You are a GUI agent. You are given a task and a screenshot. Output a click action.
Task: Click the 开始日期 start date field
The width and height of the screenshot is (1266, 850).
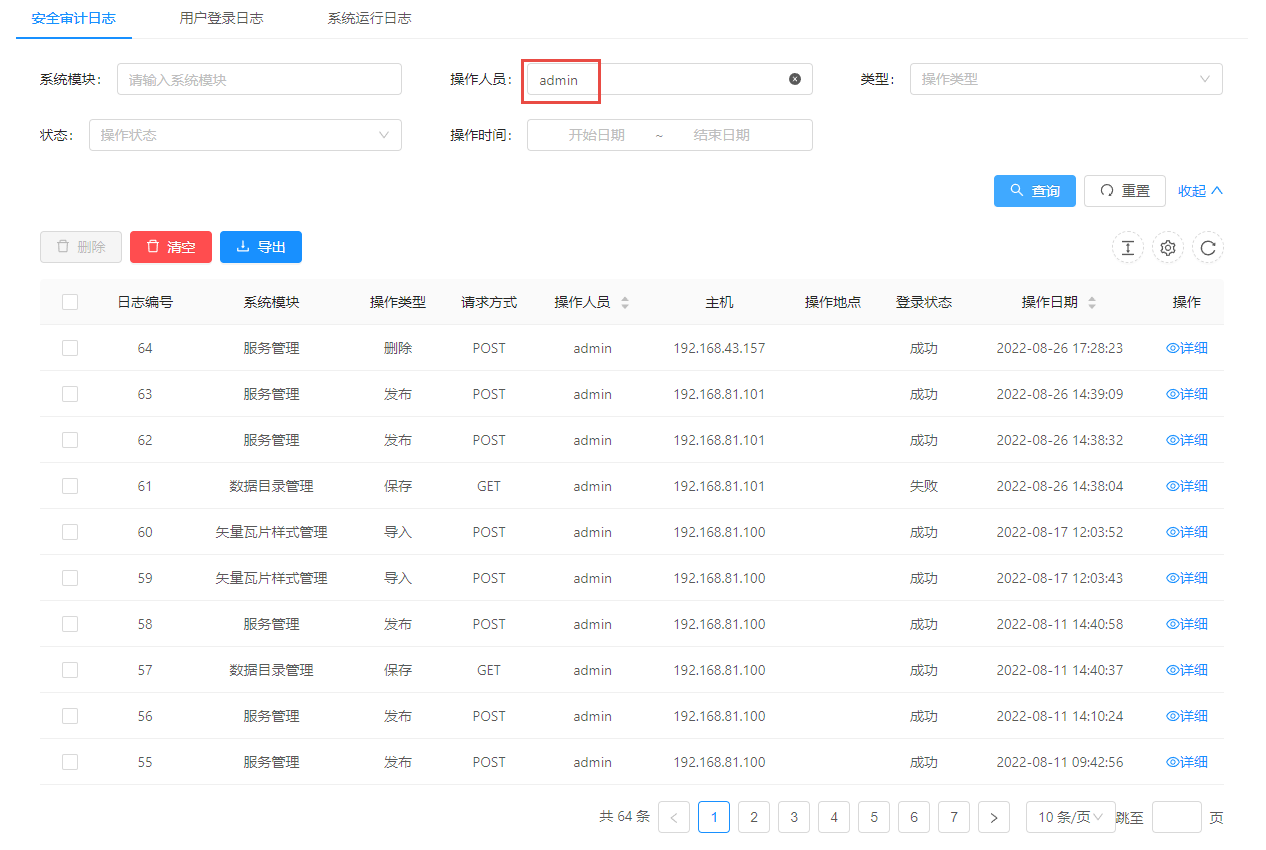pyautogui.click(x=596, y=135)
